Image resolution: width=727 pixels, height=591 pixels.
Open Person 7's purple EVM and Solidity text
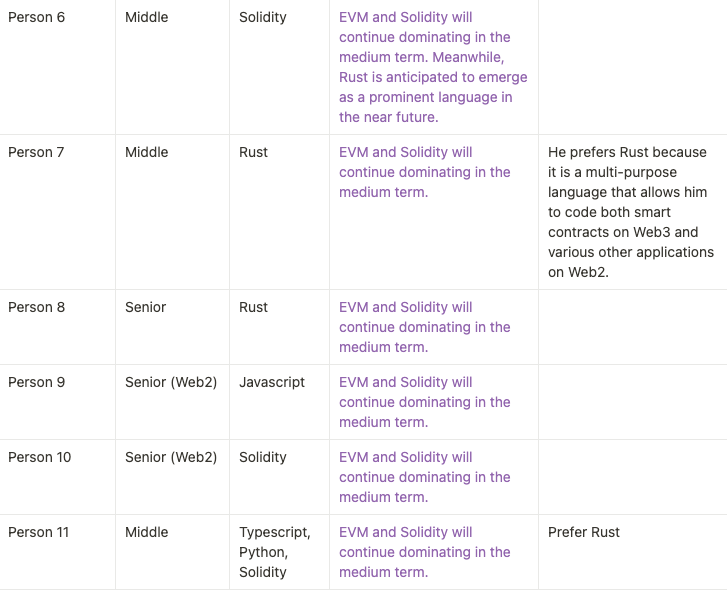424,172
